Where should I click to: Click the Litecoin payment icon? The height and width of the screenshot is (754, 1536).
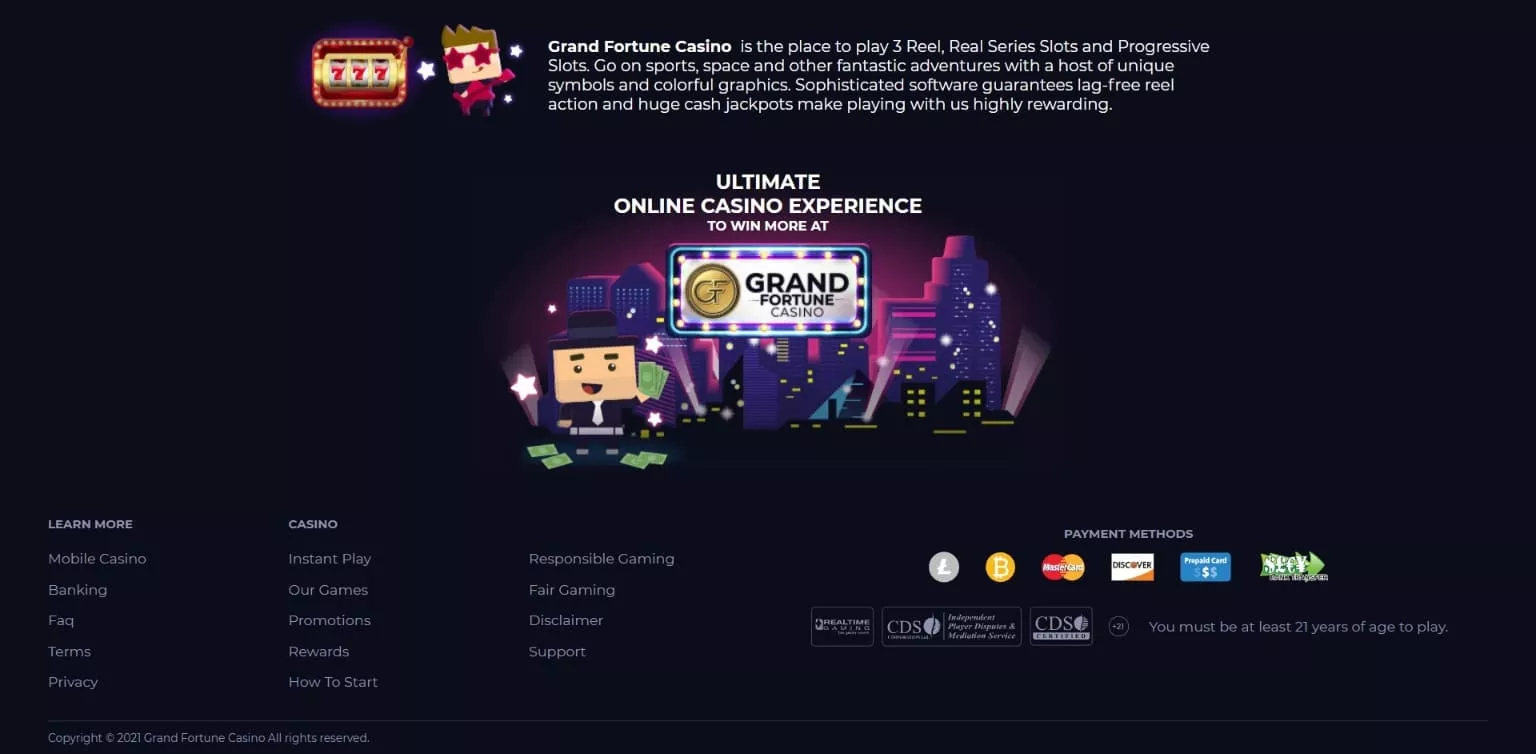pyautogui.click(x=943, y=568)
